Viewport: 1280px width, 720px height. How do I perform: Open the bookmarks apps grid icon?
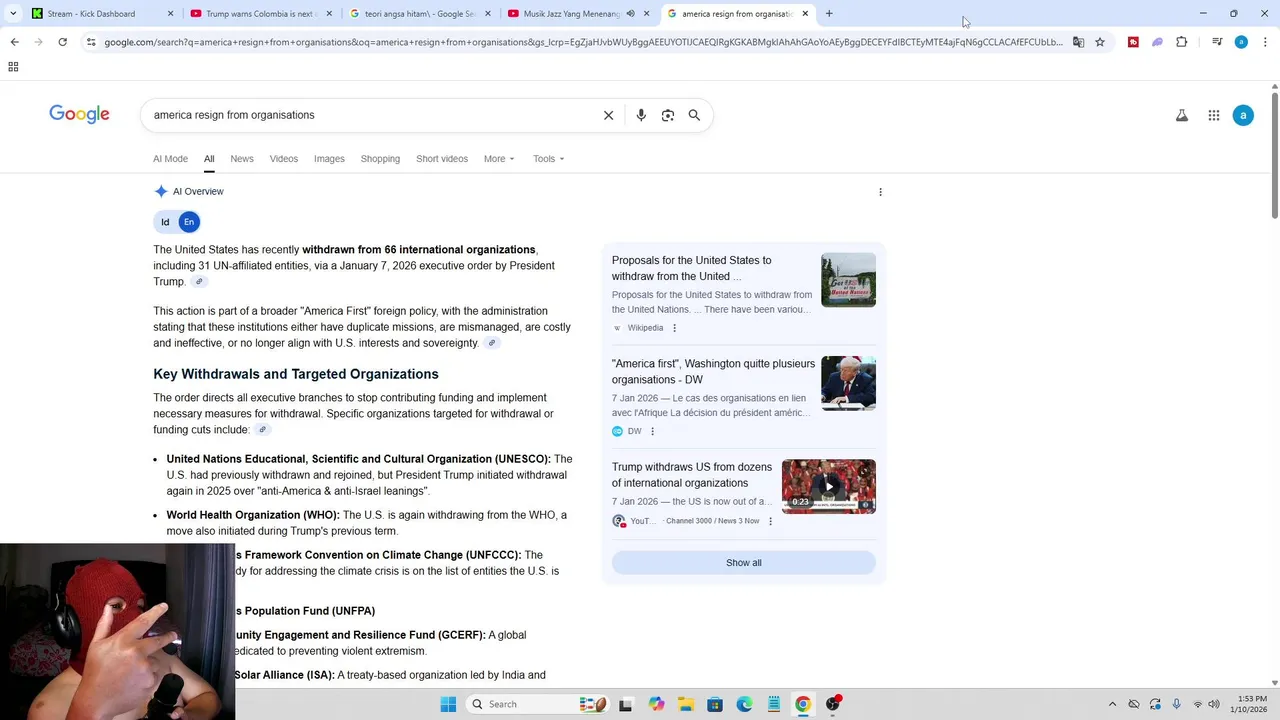click(x=13, y=67)
